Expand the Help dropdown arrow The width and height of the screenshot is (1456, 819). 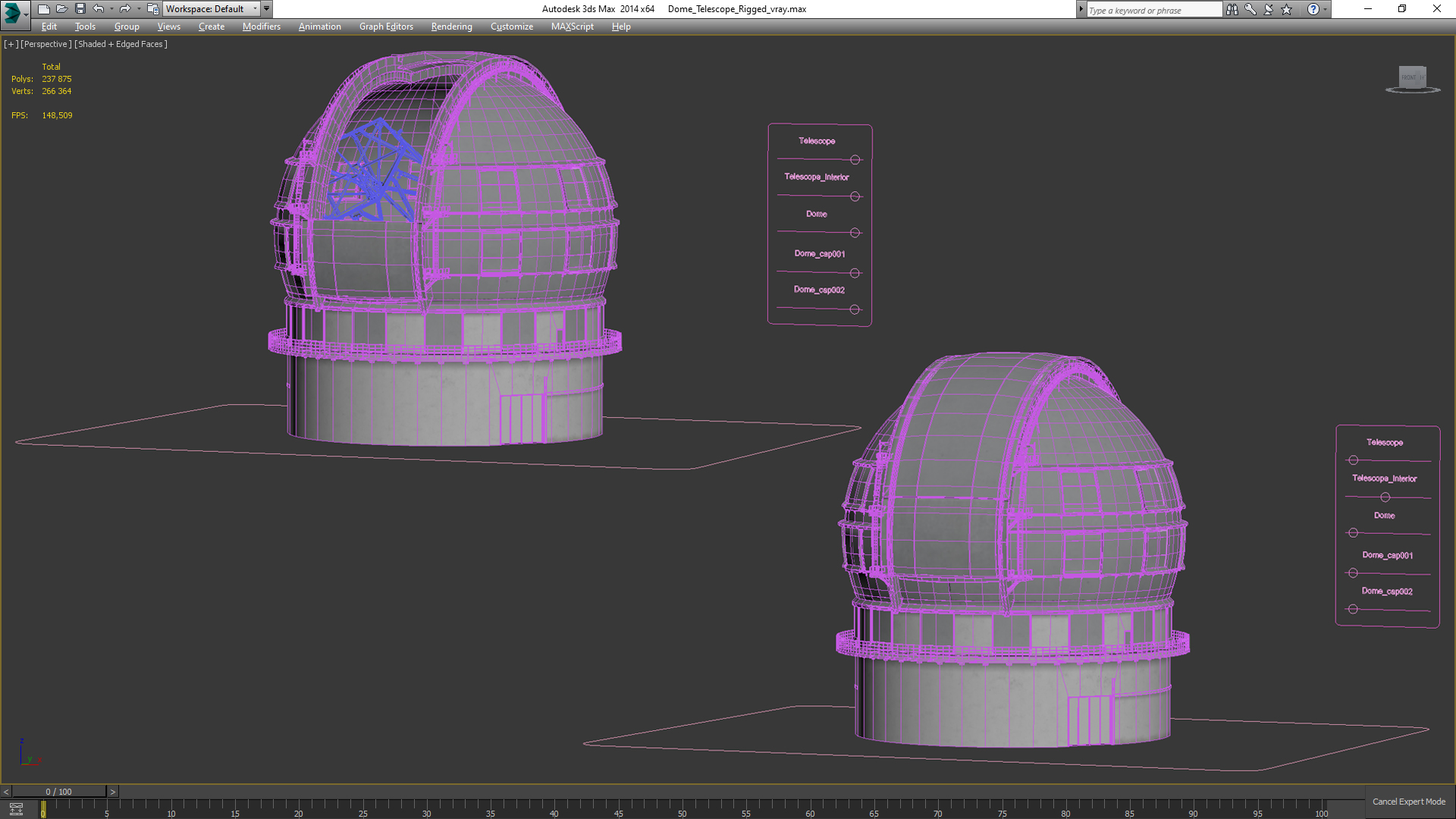point(1325,9)
